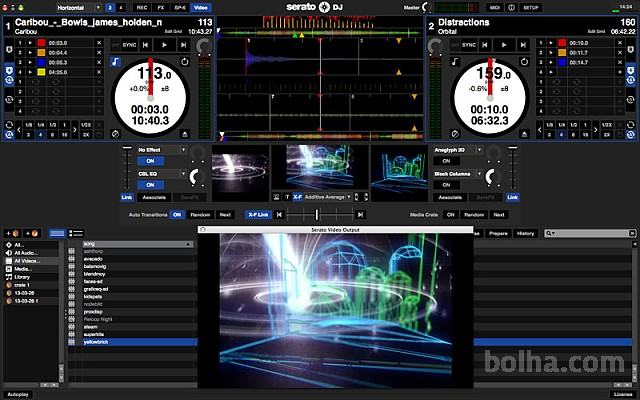This screenshot has height=400, width=640.
Task: Trigger deck 1 cue point at 04:25.0
Action: point(30,72)
